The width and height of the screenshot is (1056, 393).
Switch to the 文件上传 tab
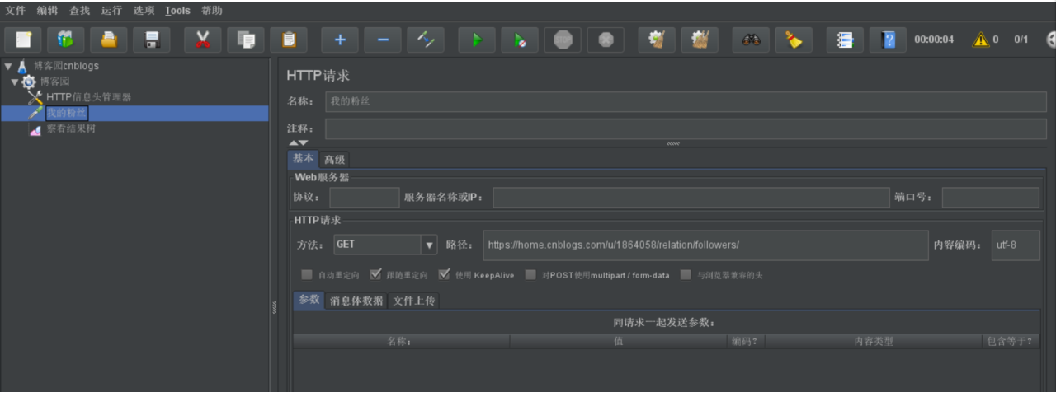pyautogui.click(x=414, y=301)
